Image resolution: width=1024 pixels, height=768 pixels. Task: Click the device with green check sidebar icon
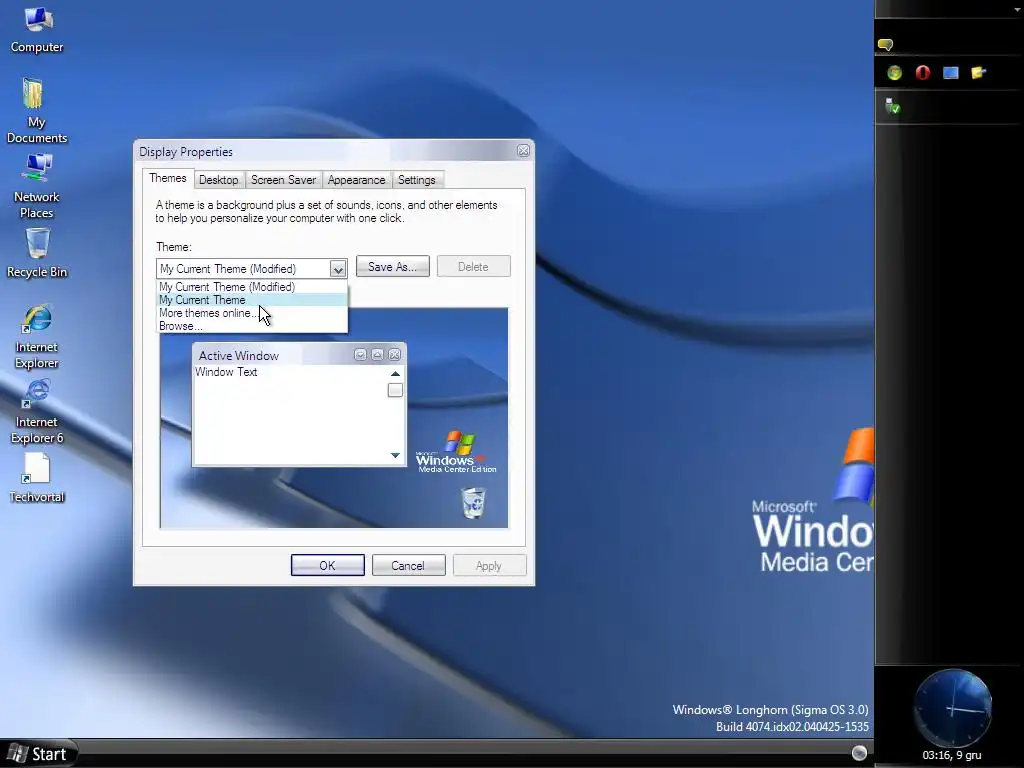coord(892,106)
